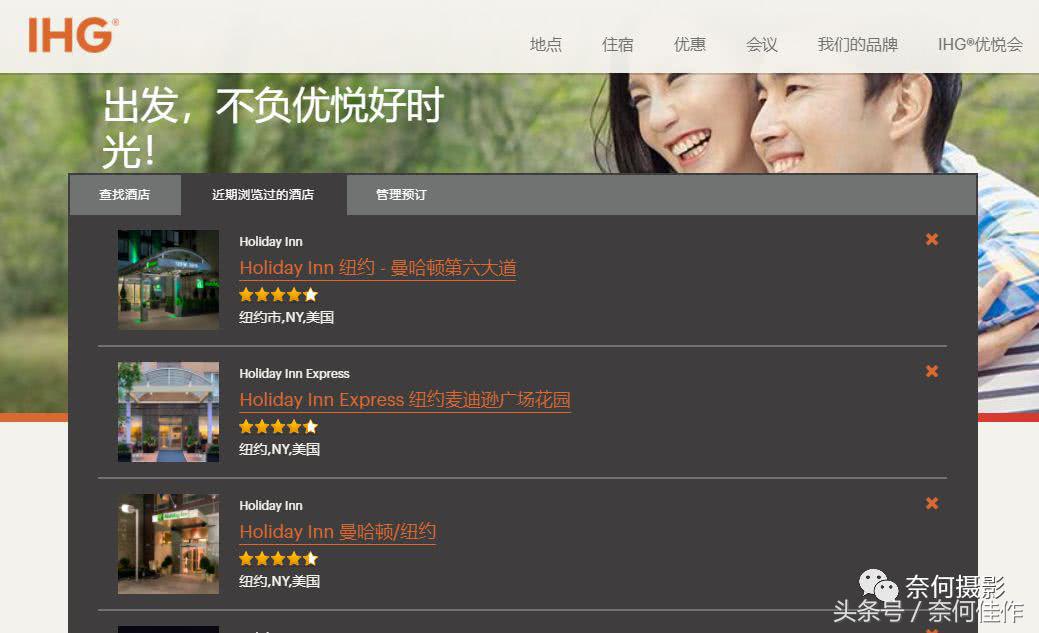Open the IHG优悦会 menu
This screenshot has height=633, width=1039.
click(x=980, y=44)
